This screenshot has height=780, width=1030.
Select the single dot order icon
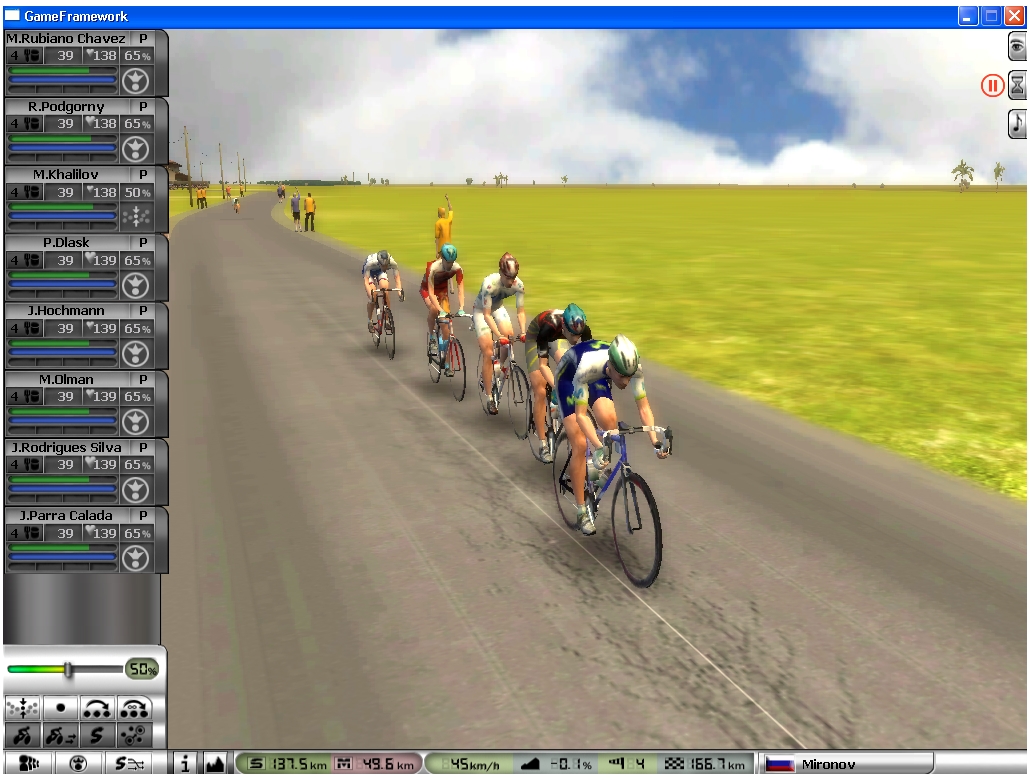[60, 707]
